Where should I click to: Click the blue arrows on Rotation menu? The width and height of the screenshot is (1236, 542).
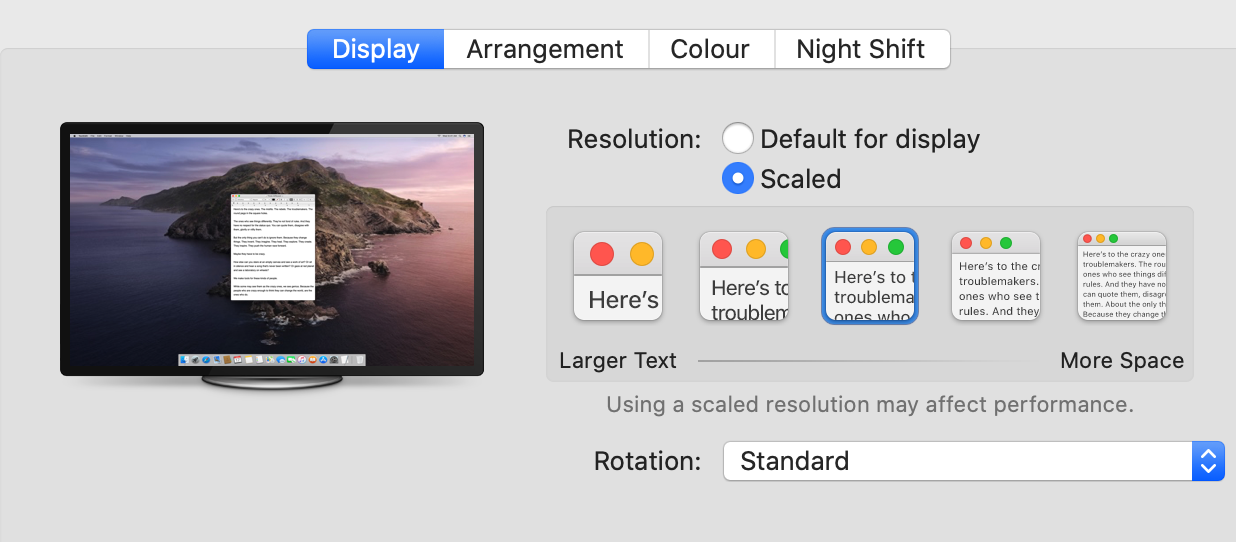pyautogui.click(x=1208, y=461)
